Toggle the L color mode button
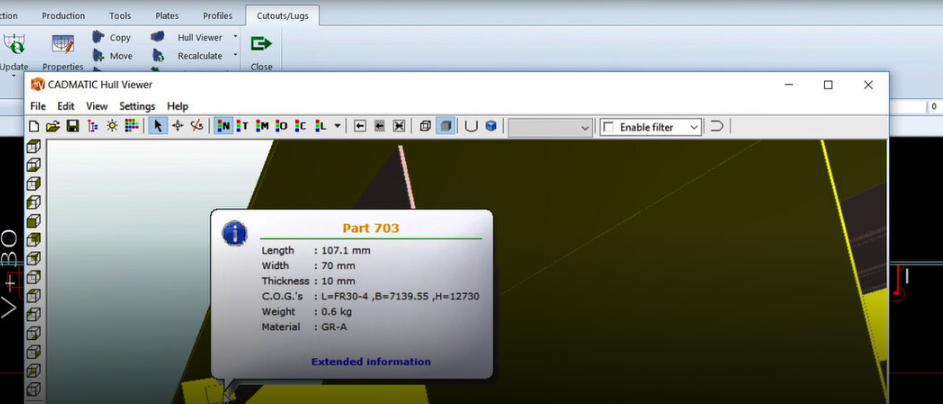 [321, 126]
